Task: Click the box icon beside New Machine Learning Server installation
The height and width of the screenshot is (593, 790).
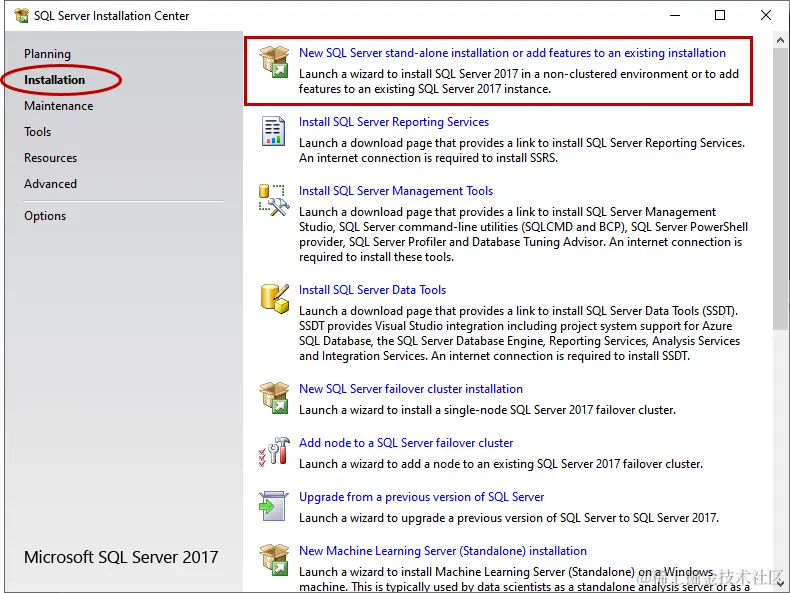Action: (x=275, y=560)
